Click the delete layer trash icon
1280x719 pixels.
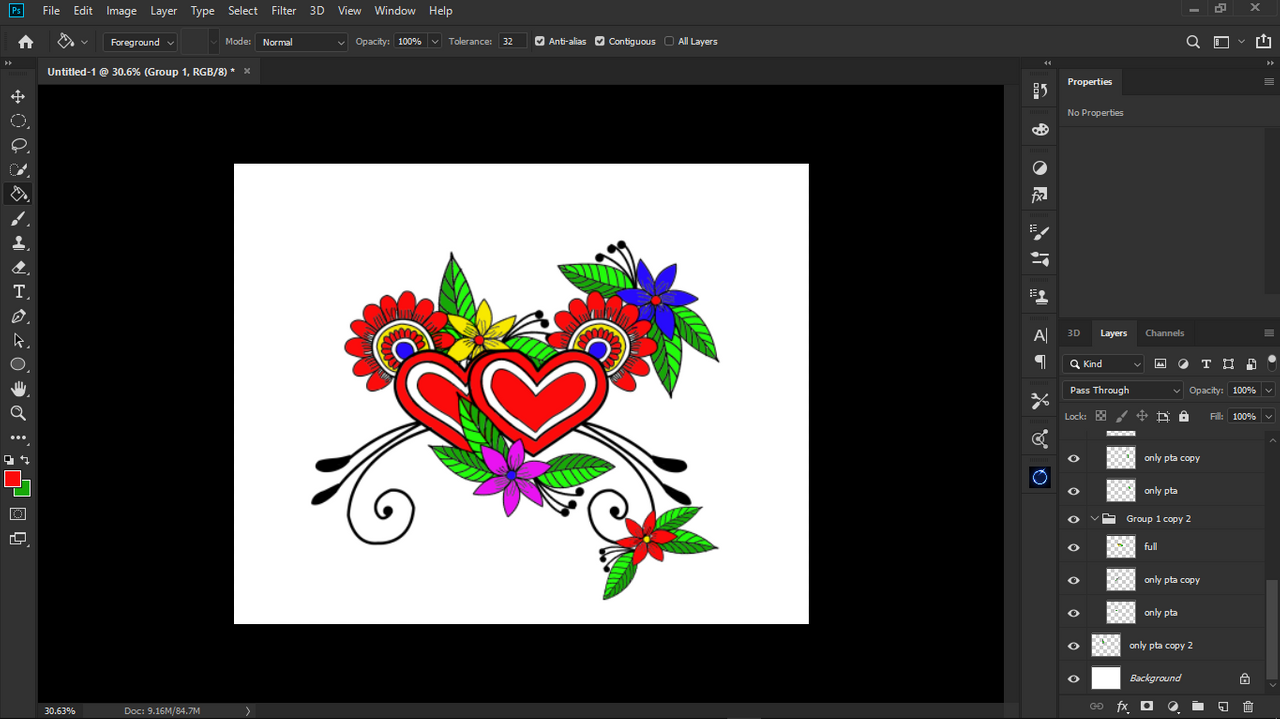(1247, 706)
